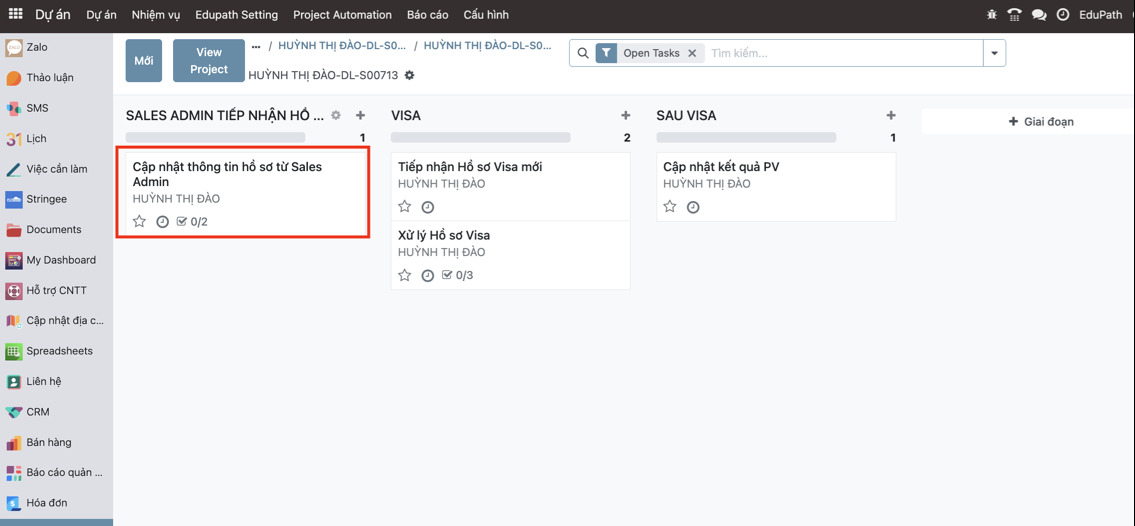This screenshot has width=1135, height=526.
Task: Open the Báo cáo menu
Action: pyautogui.click(x=427, y=14)
